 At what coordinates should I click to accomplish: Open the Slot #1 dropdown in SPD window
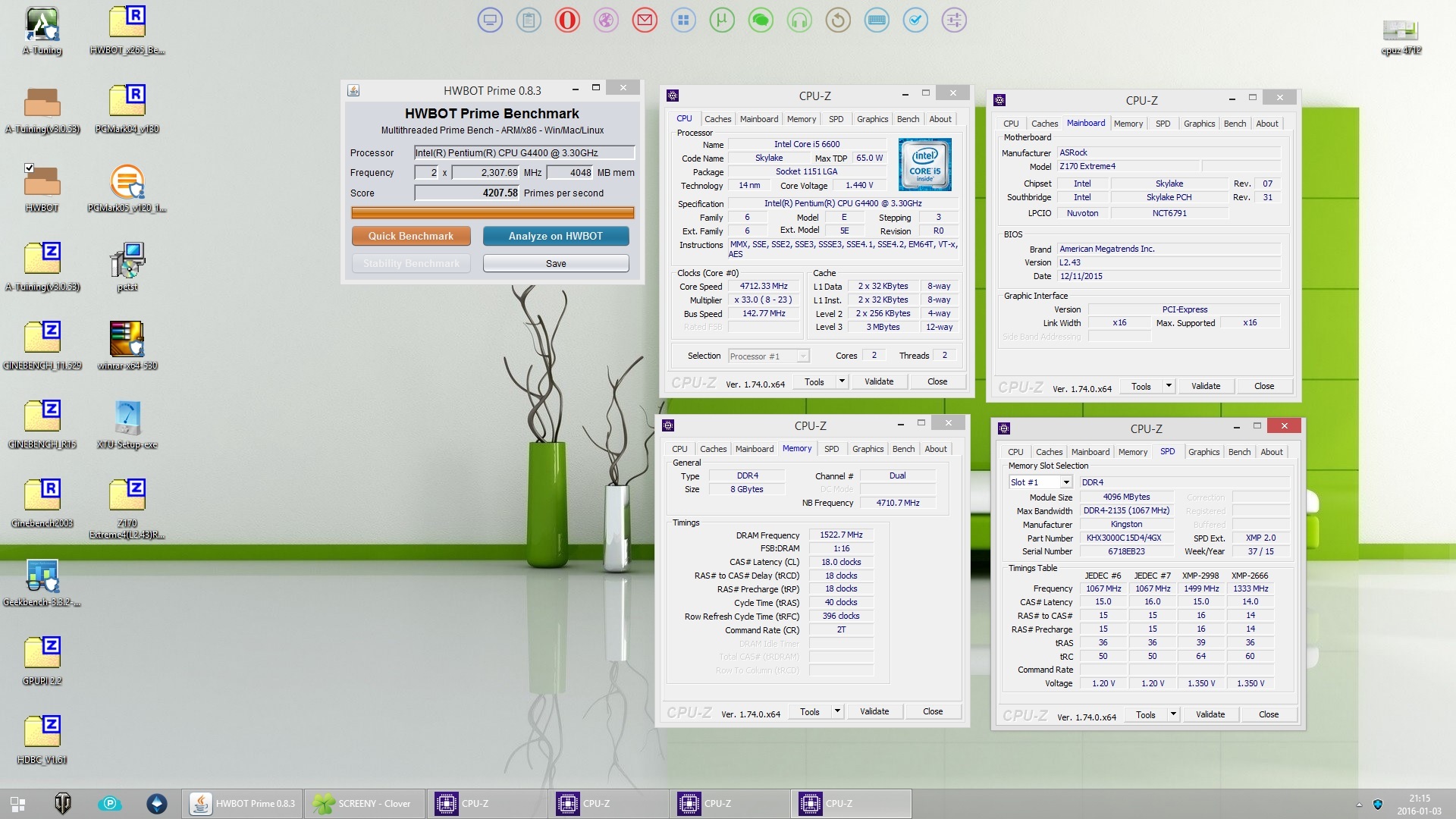1066,482
